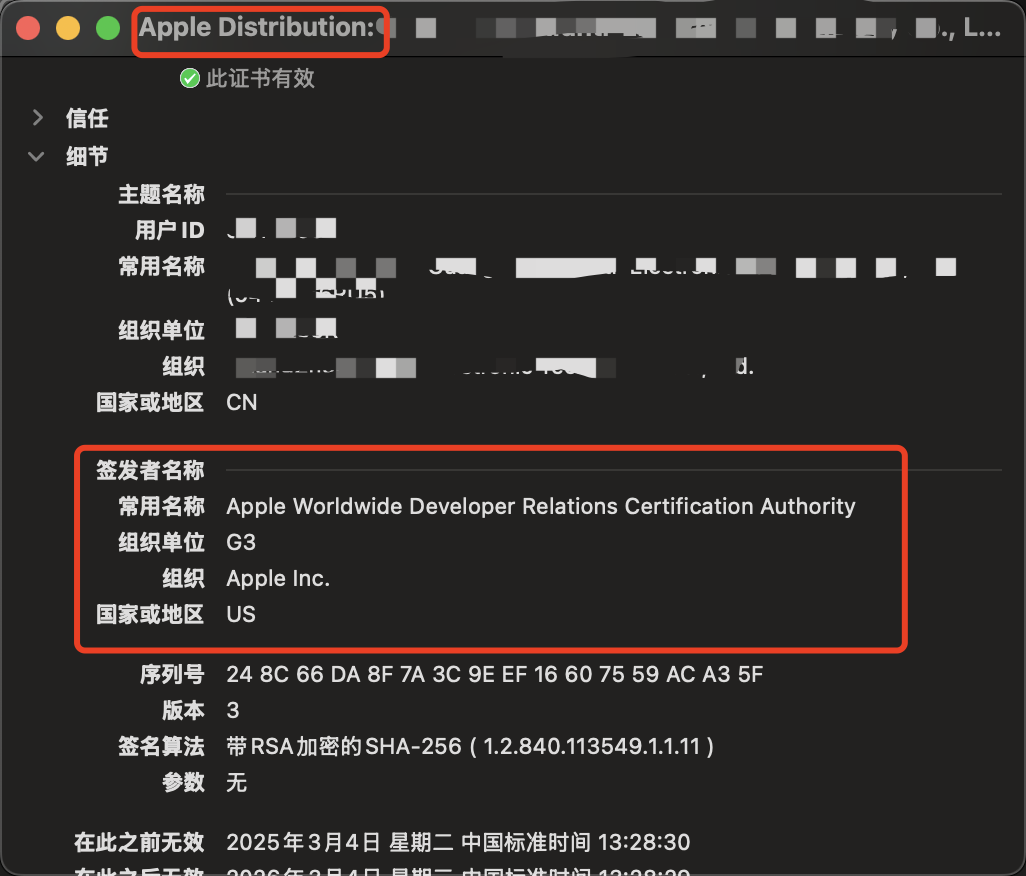Minimize the window with the yellow button

point(68,28)
